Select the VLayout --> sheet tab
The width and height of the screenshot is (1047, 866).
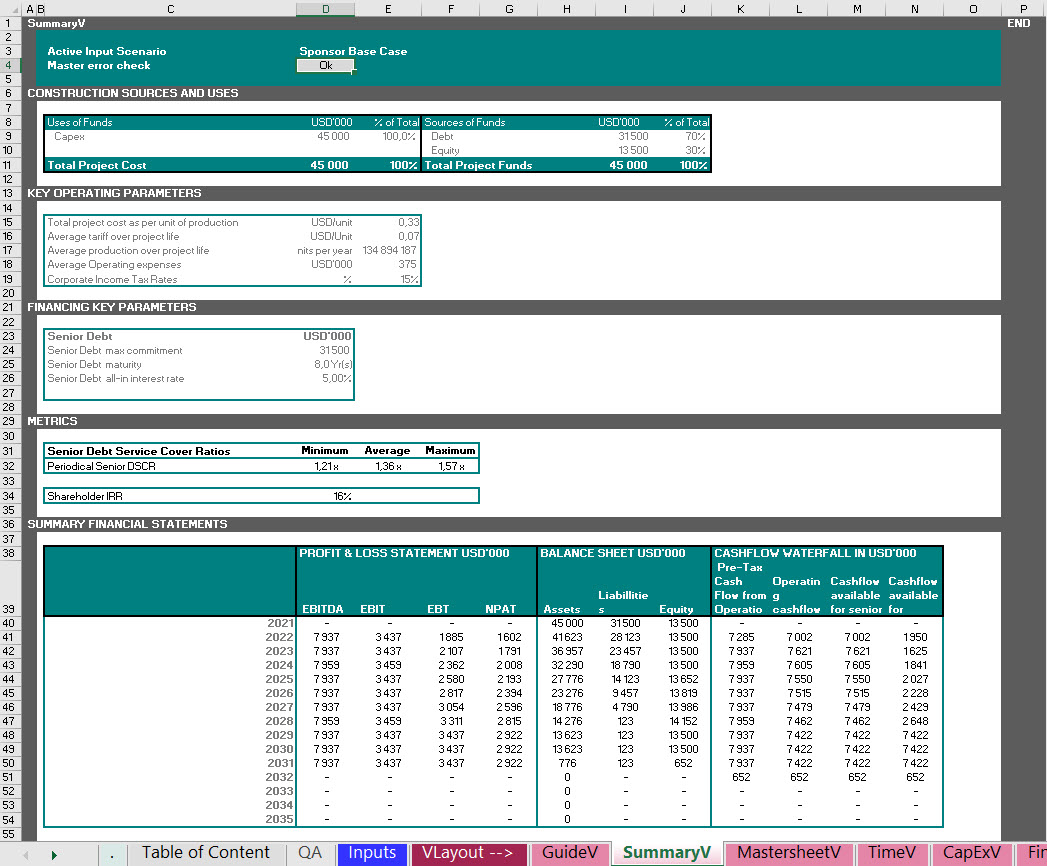pyautogui.click(x=467, y=853)
